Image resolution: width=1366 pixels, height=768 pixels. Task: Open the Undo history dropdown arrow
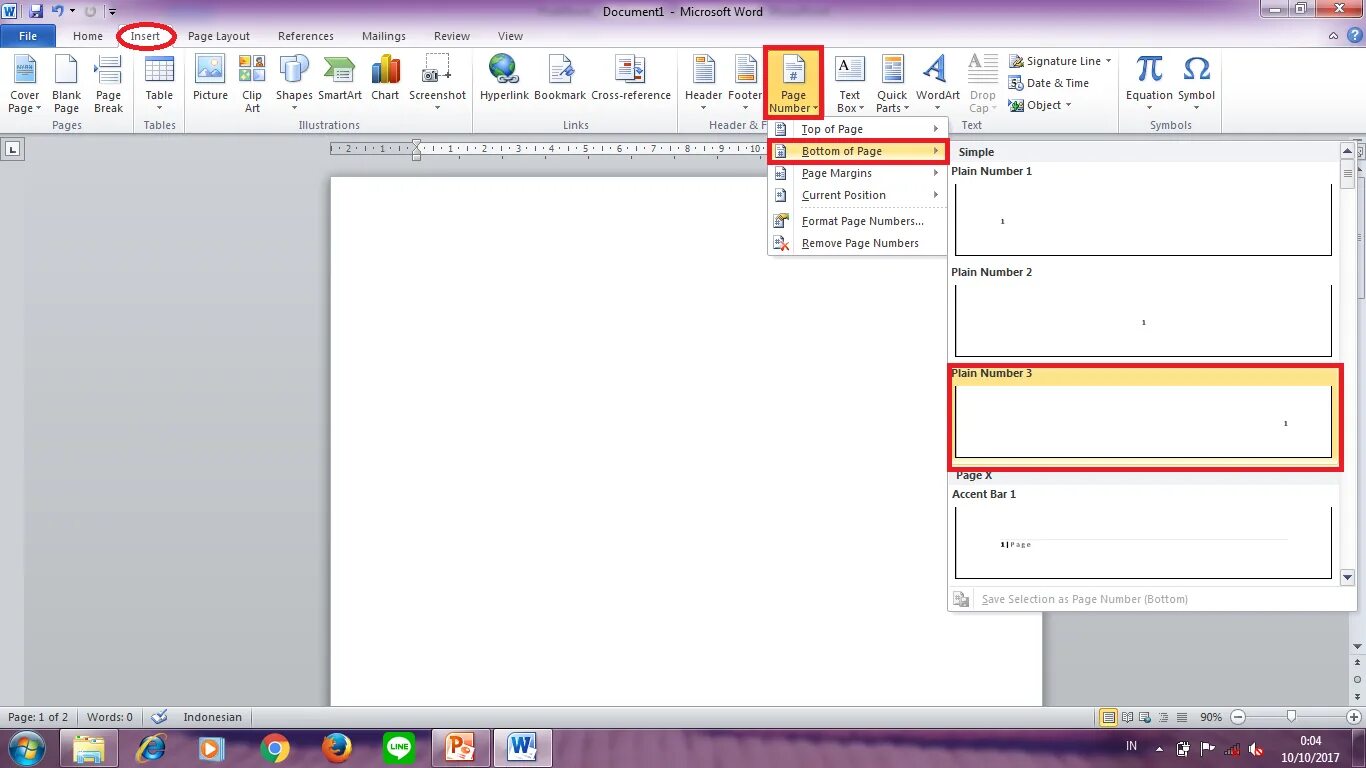coord(72,11)
